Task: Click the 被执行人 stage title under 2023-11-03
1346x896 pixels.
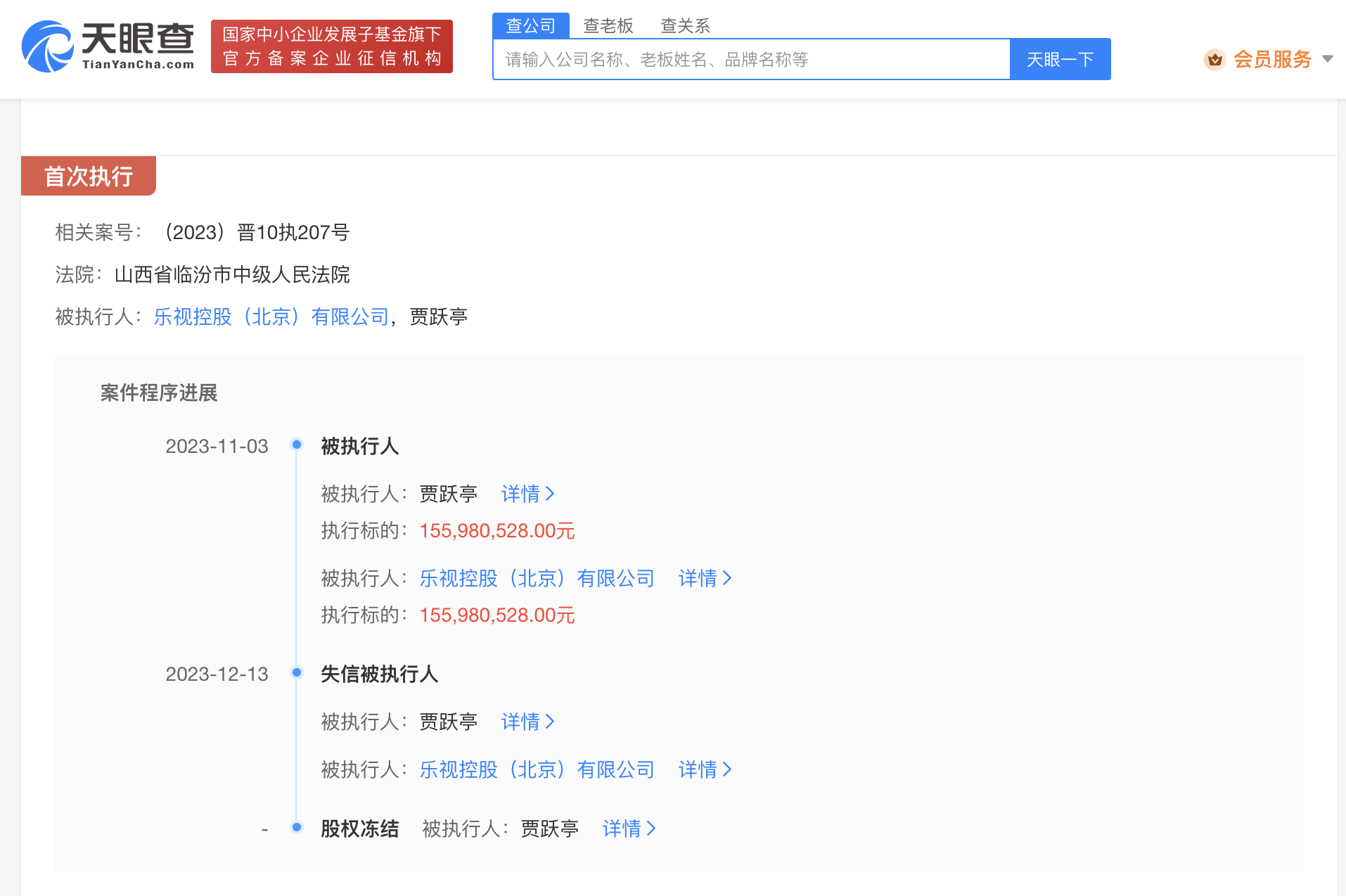Action: click(360, 447)
